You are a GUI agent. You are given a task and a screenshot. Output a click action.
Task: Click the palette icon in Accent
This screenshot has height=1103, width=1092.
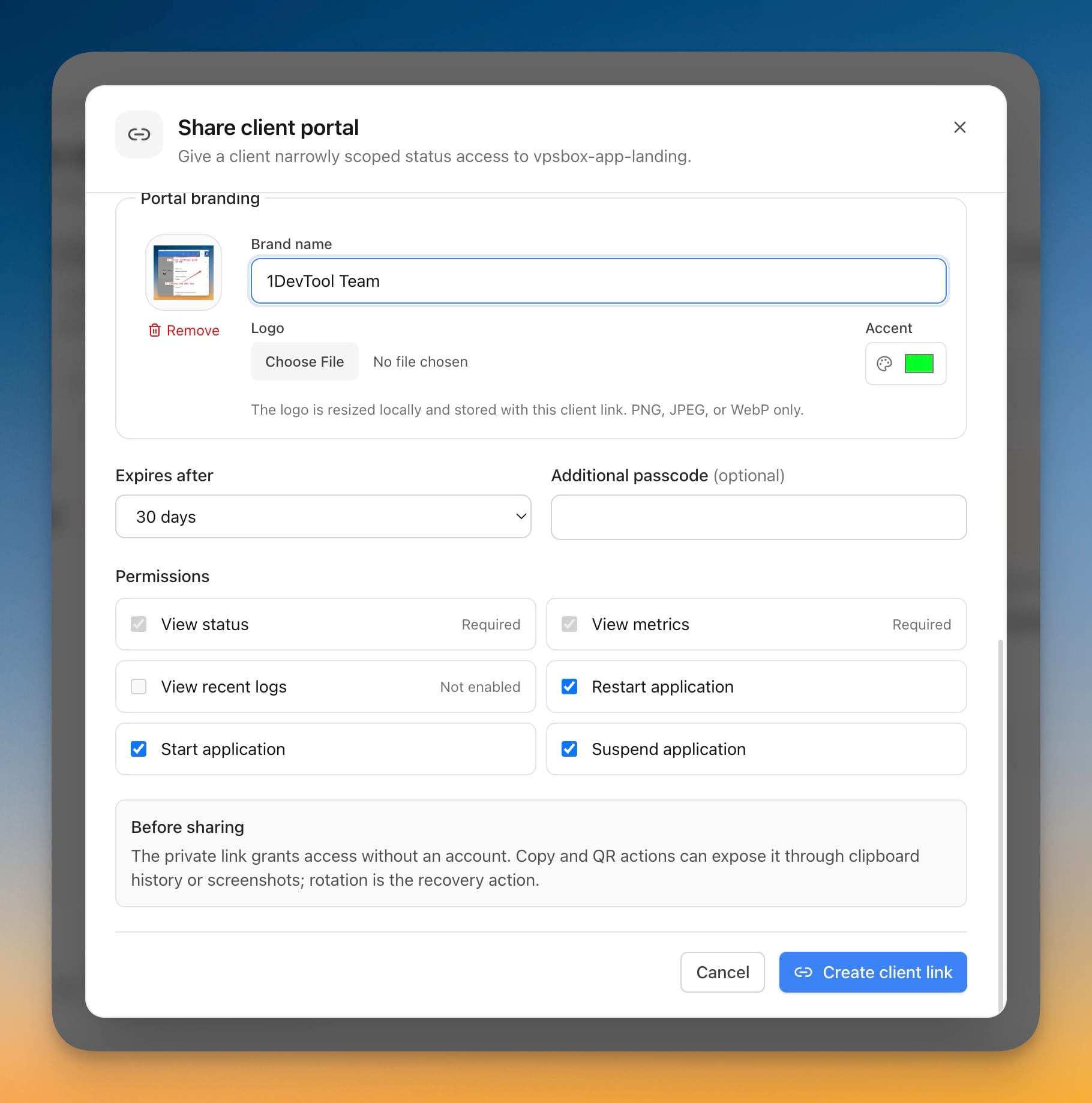pos(884,364)
